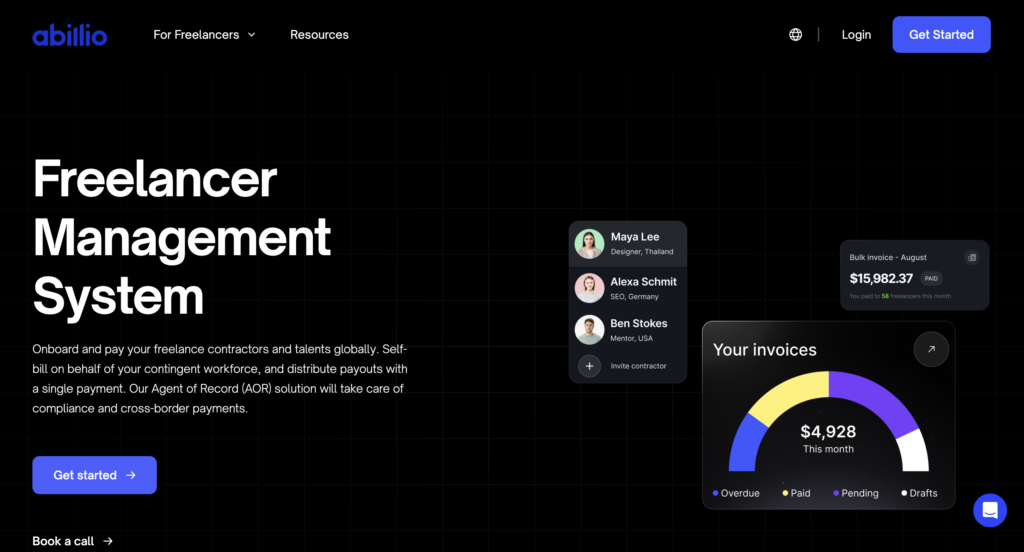Click the arrow icon on invoices card
The height and width of the screenshot is (552, 1024).
(x=931, y=349)
